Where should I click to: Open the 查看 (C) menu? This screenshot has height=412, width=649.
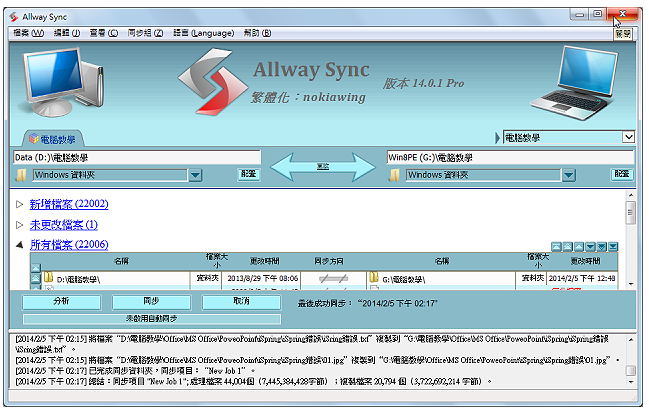click(x=103, y=33)
